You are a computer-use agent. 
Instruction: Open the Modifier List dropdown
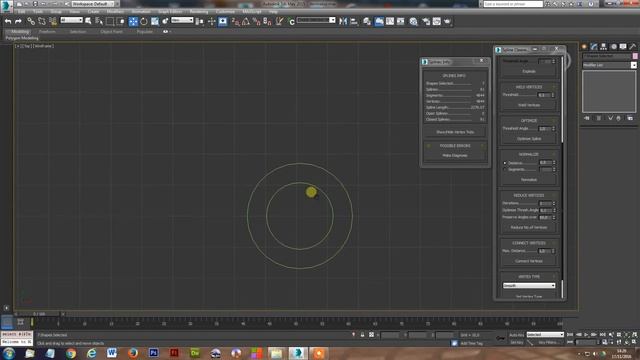609,65
